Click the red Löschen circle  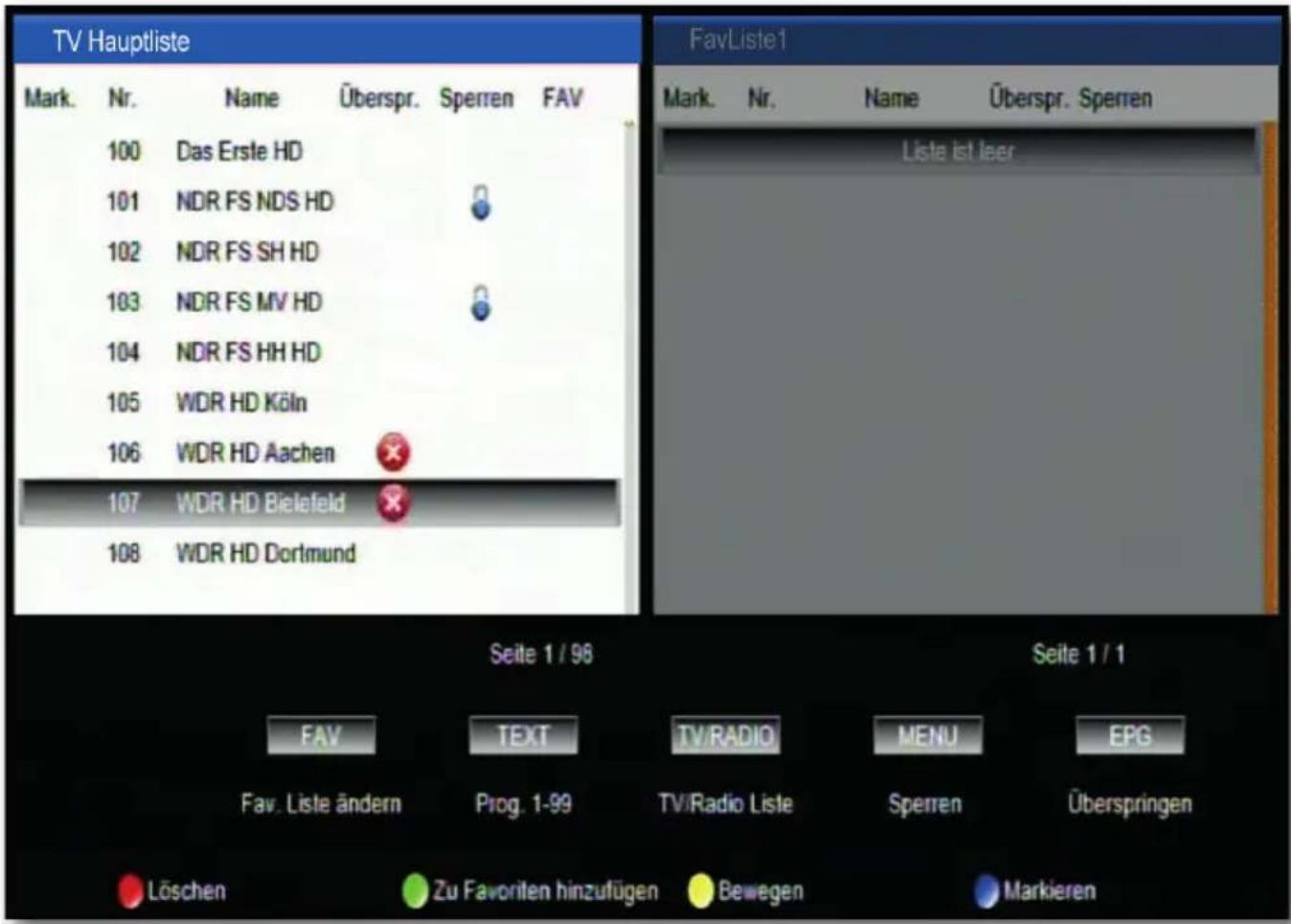[x=130, y=891]
